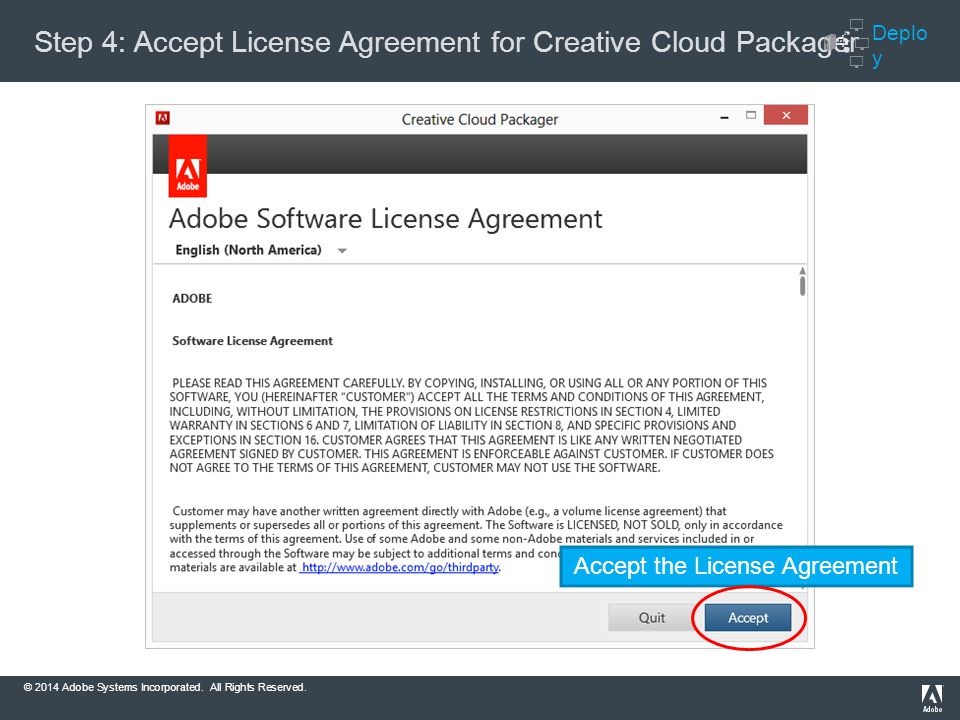
Task: Open the adobe.com/go/thirdparty link
Action: (x=400, y=568)
